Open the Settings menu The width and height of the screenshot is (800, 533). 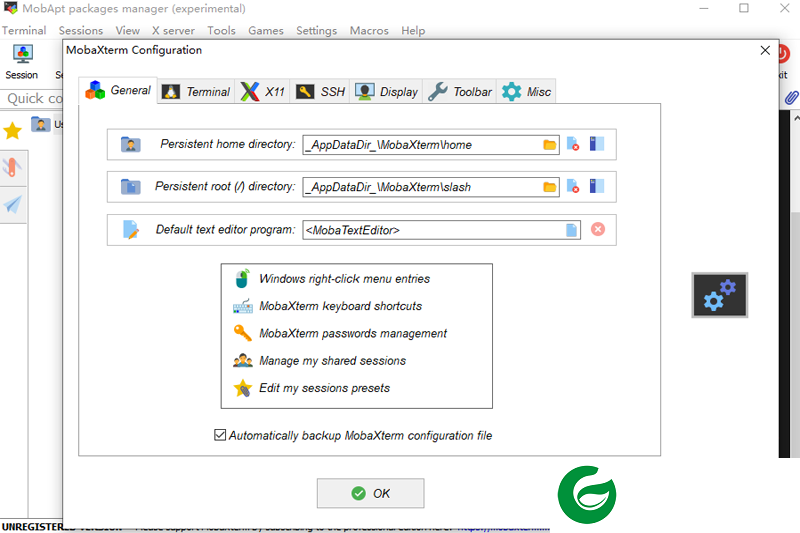tap(316, 31)
